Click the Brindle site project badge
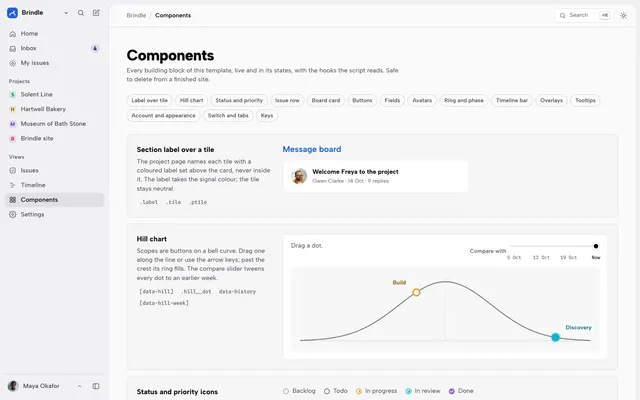Screen dimensions: 640x400 12,139
